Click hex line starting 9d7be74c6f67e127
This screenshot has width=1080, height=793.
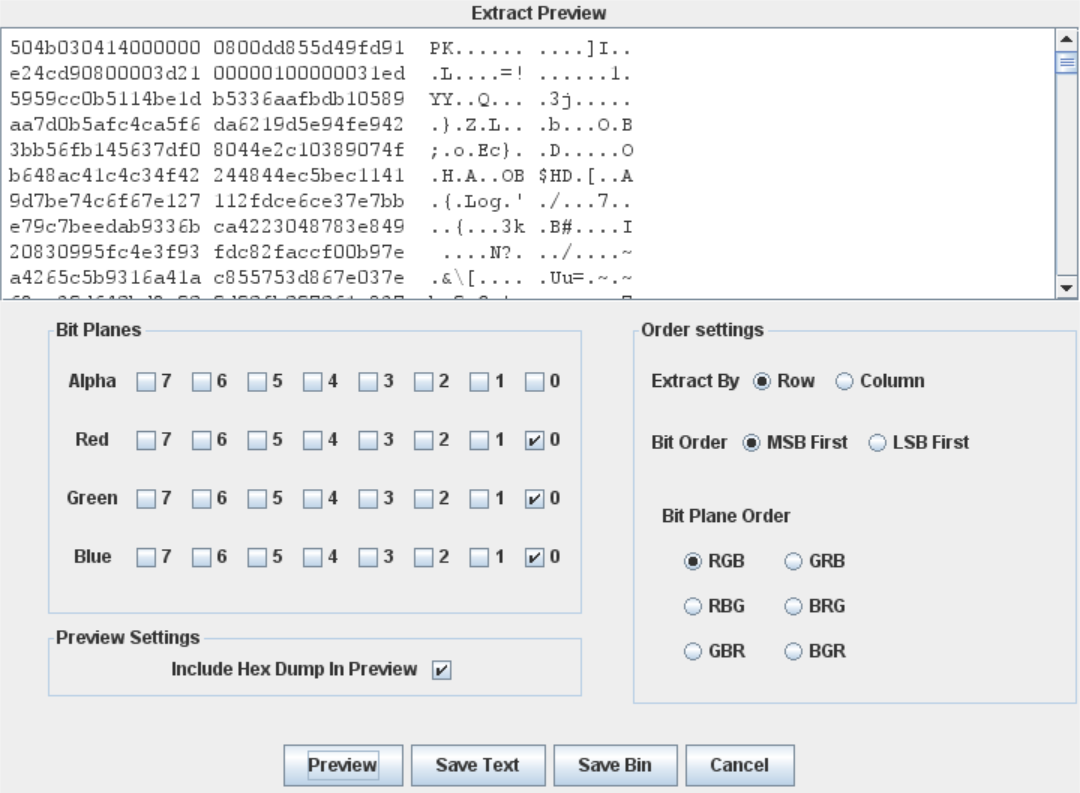tap(320, 201)
